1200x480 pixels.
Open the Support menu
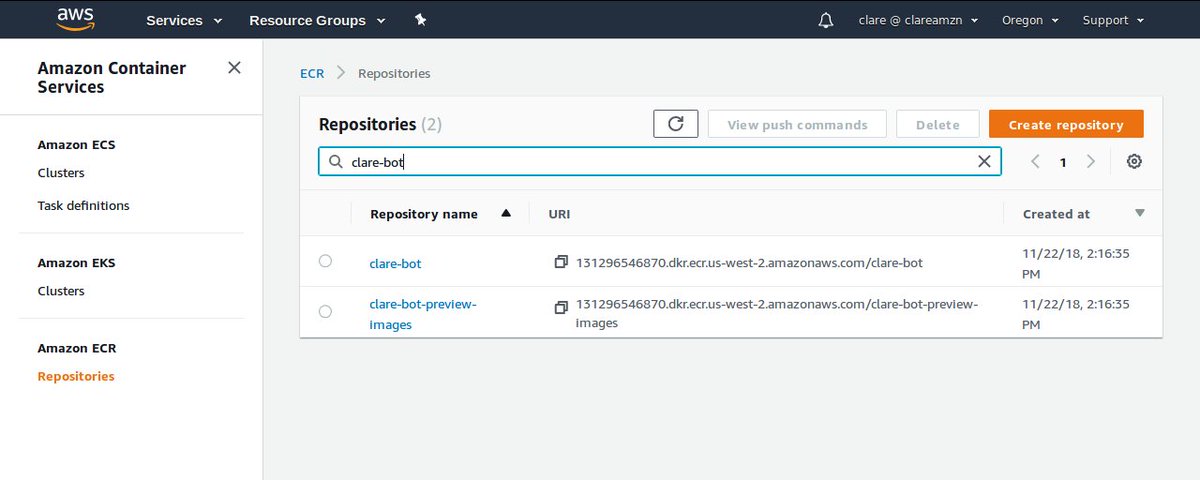(1113, 20)
